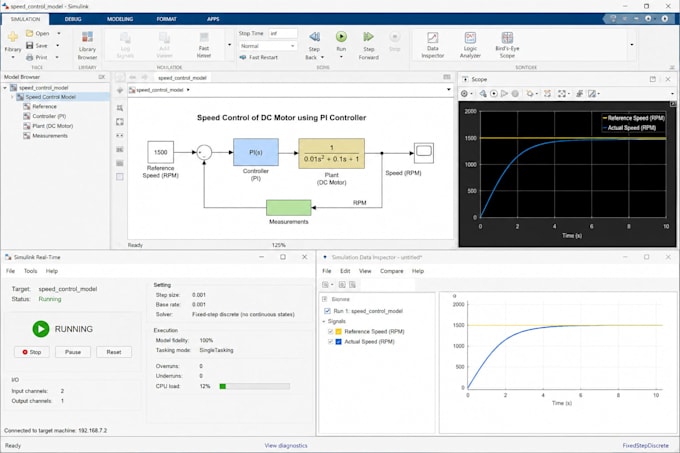Open the Stop Time input field
Image resolution: width=680 pixels, height=453 pixels.
(x=283, y=33)
